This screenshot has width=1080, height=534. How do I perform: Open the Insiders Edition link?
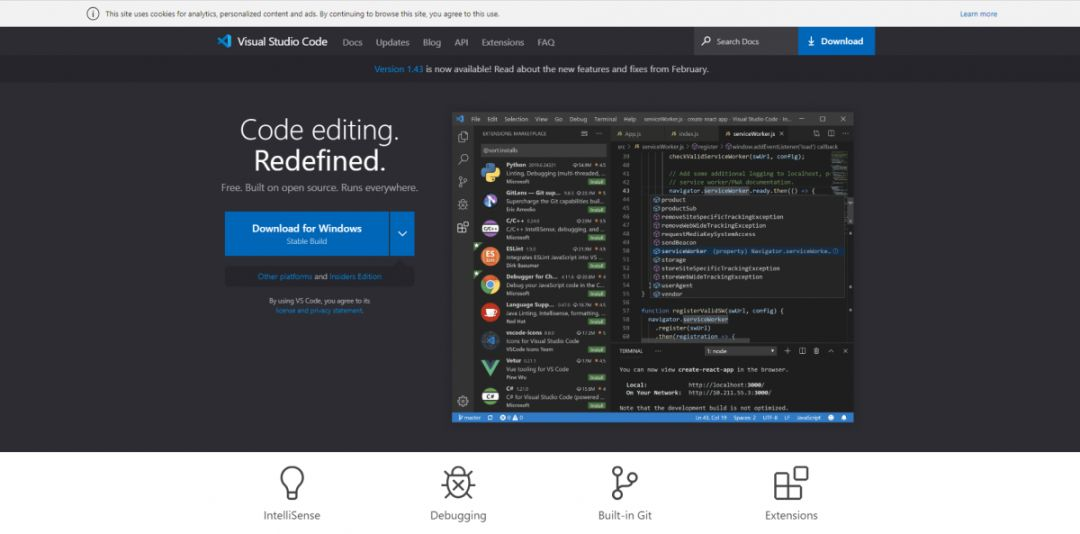click(x=355, y=277)
